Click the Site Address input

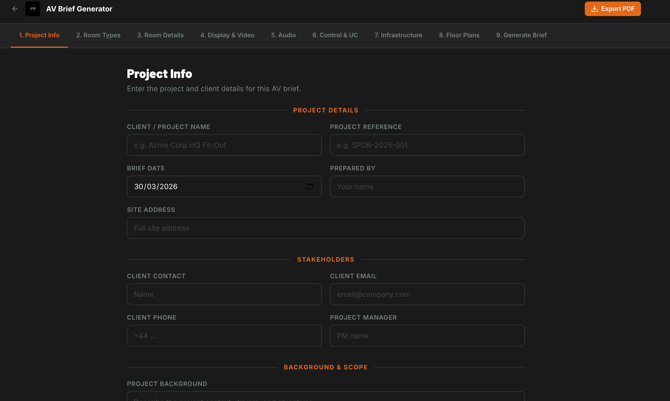pos(326,228)
